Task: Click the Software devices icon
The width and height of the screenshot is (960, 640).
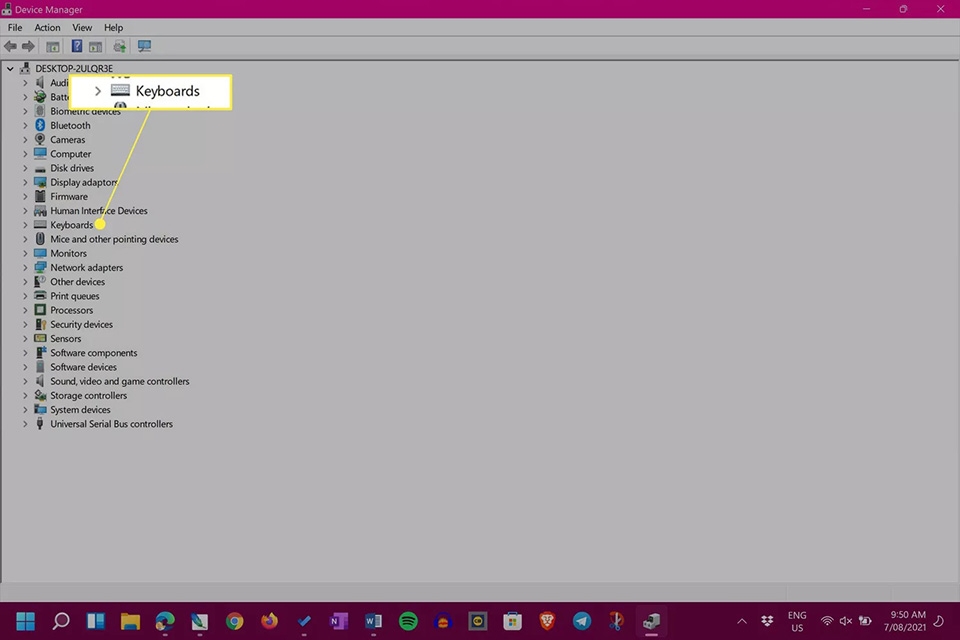Action: click(40, 367)
